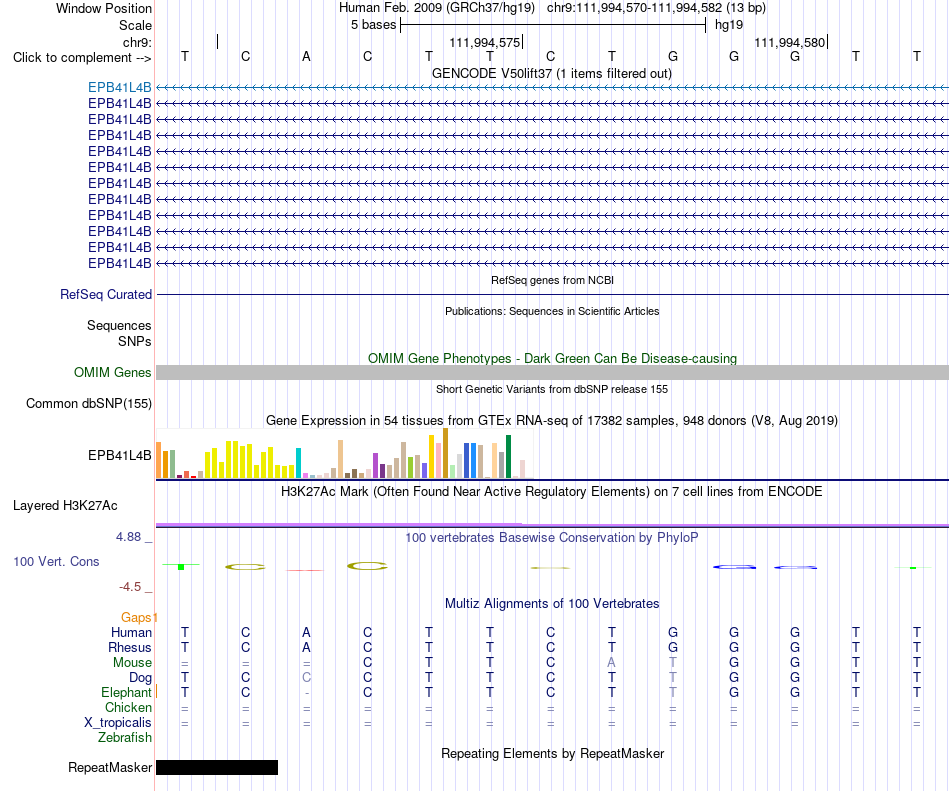Click the OMIM Gene Phenotypes green title

552,359
